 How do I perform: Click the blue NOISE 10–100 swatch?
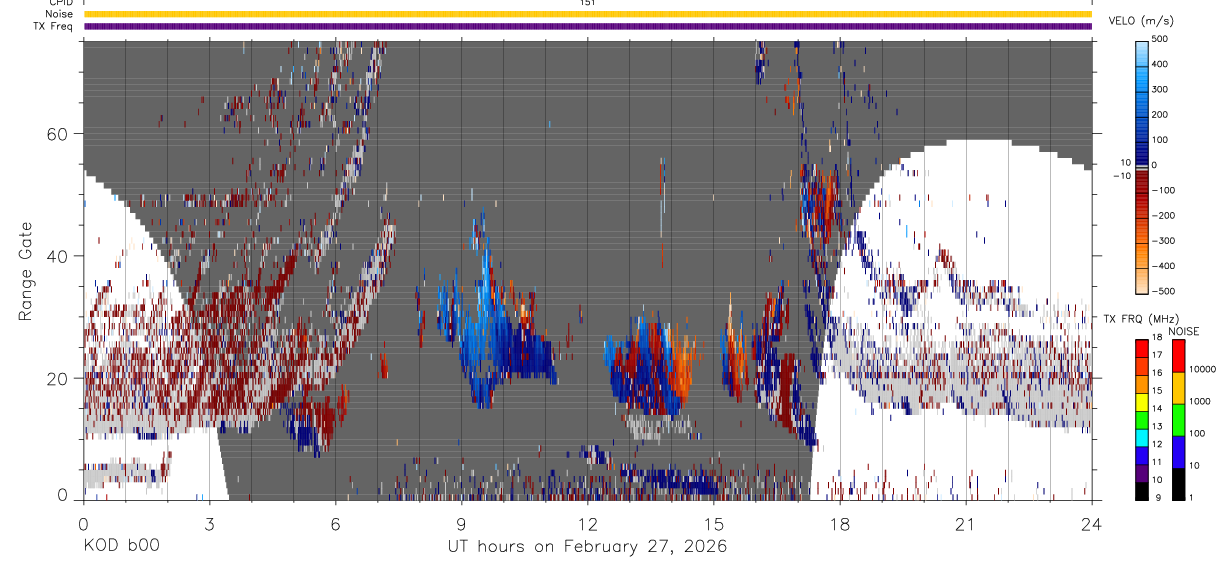click(x=1179, y=452)
